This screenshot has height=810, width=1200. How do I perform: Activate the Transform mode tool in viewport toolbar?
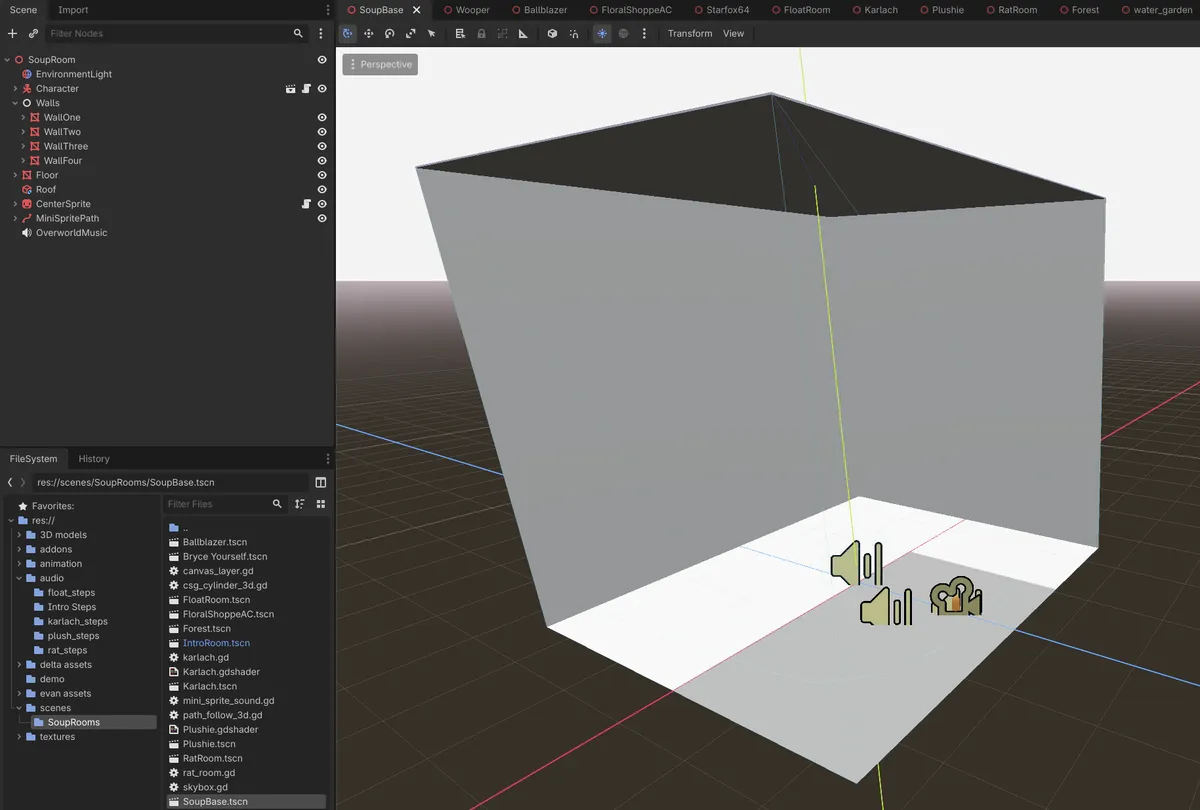tap(347, 33)
